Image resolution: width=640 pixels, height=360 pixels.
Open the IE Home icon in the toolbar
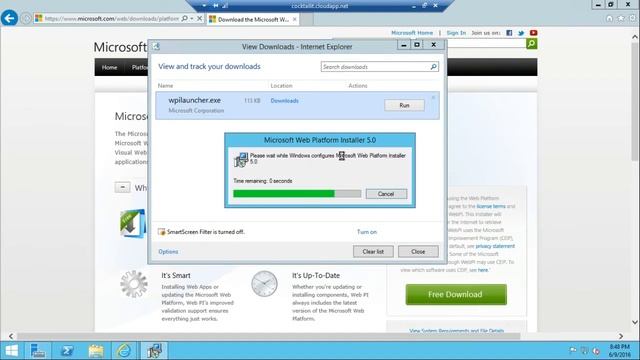pos(609,18)
